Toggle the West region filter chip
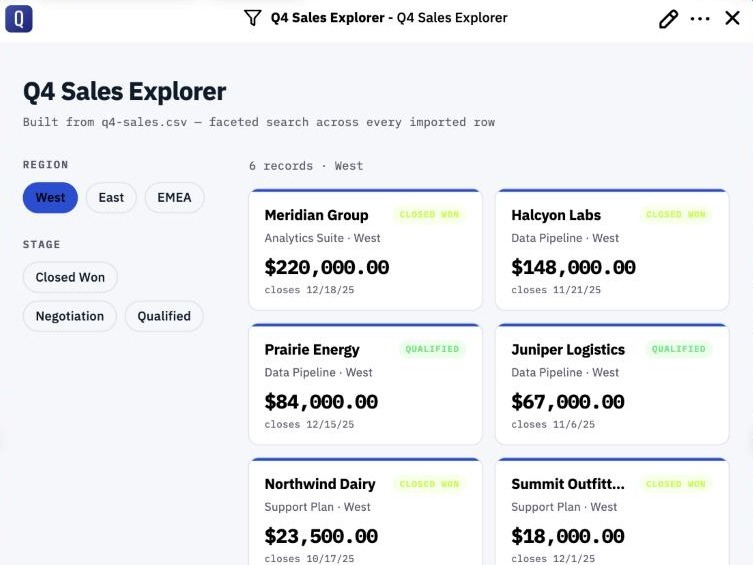The image size is (753, 565). pyautogui.click(x=50, y=197)
